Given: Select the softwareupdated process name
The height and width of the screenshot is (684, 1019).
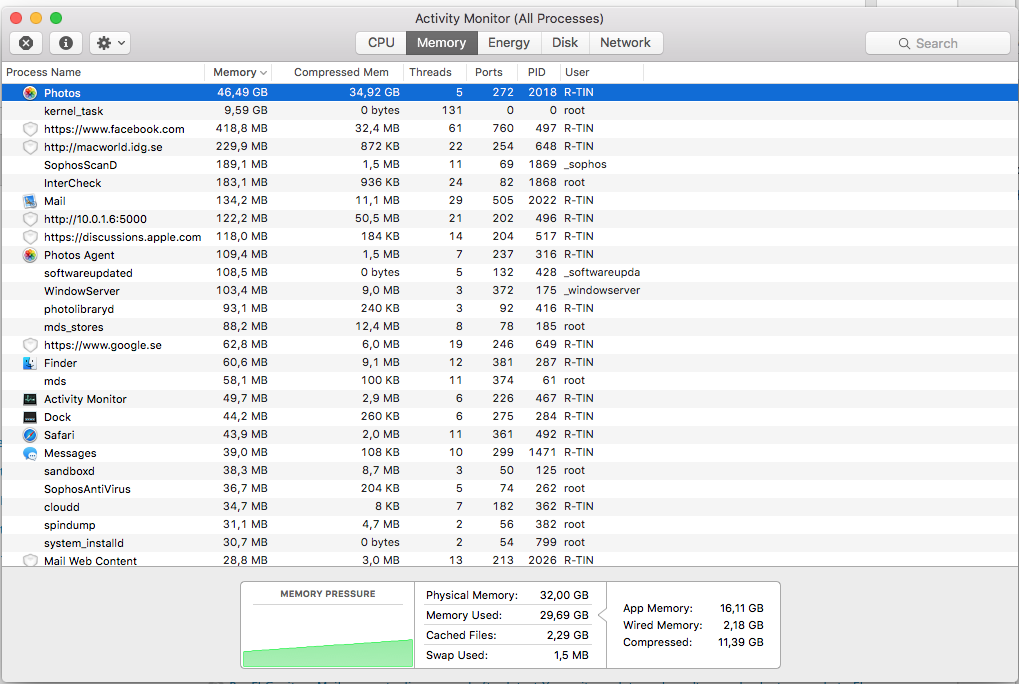Looking at the screenshot, I should coord(88,273).
